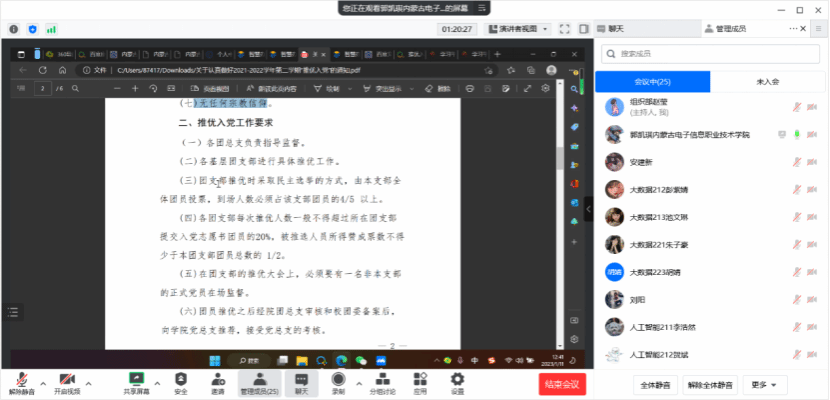Click the Chat (聊天) toolbar icon
The height and width of the screenshot is (400, 830).
coord(301,379)
